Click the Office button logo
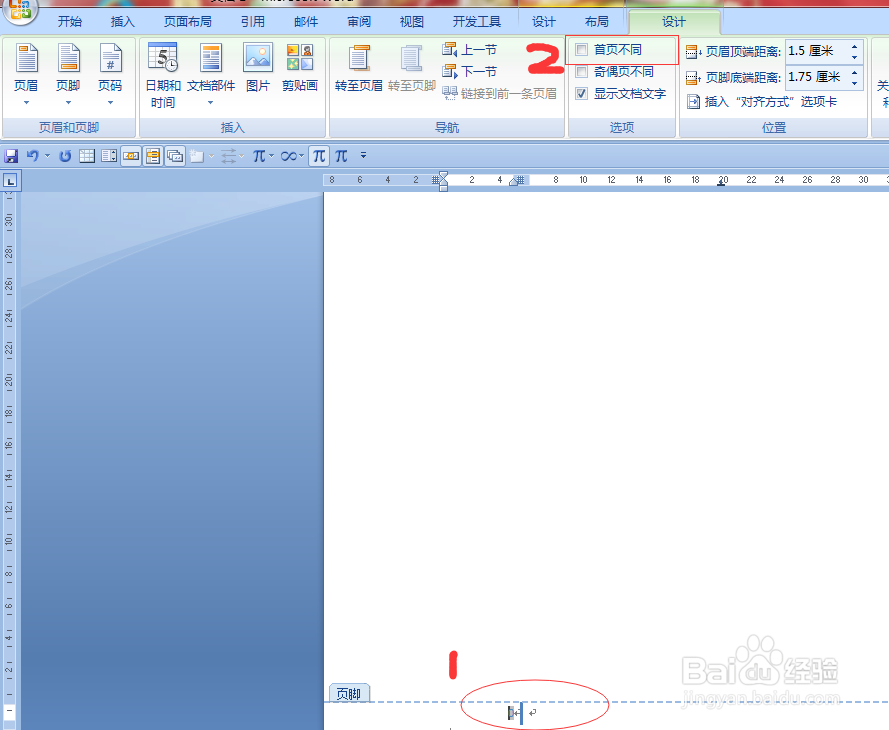 coord(19,10)
